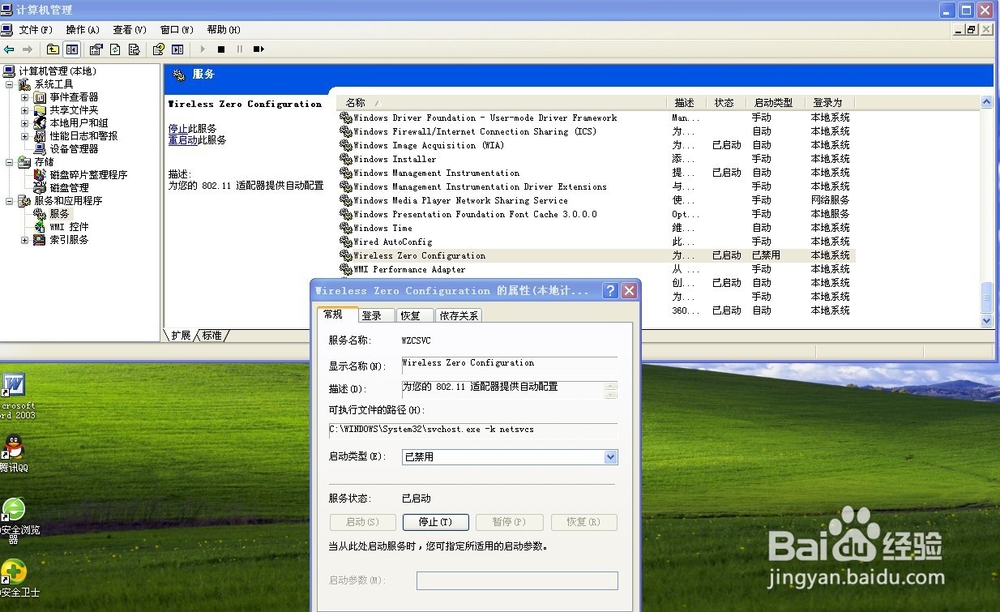1000x612 pixels.
Task: Click the services list scrollbar down arrow
Action: pyautogui.click(x=987, y=321)
